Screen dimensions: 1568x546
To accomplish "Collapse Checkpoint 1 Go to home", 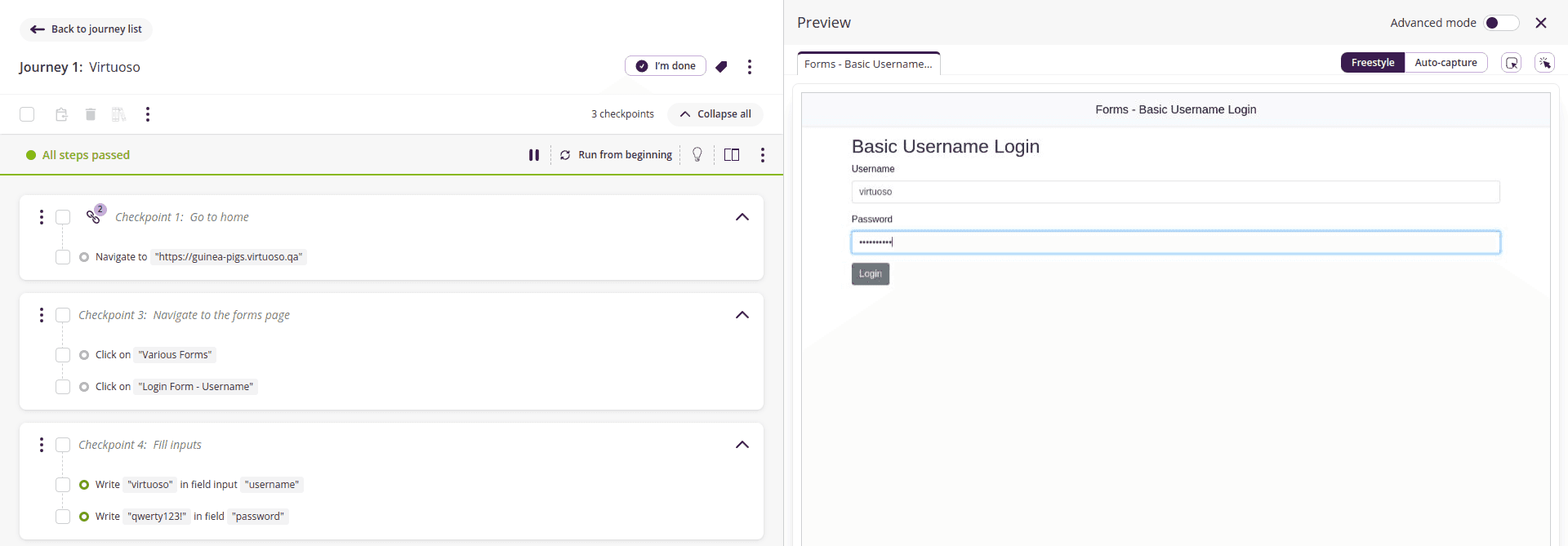I will click(x=742, y=217).
